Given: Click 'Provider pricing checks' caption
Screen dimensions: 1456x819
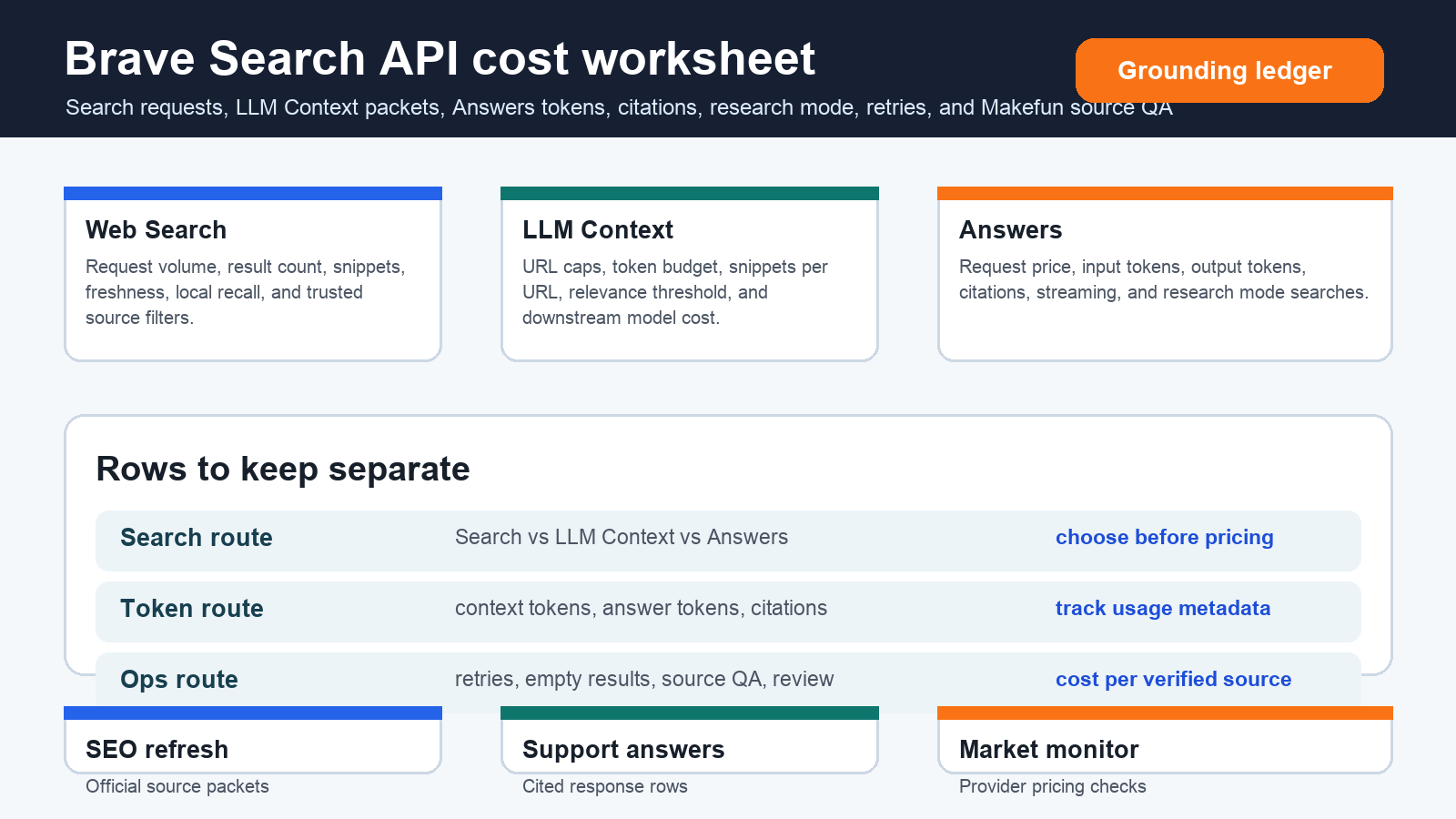Looking at the screenshot, I should (1053, 786).
